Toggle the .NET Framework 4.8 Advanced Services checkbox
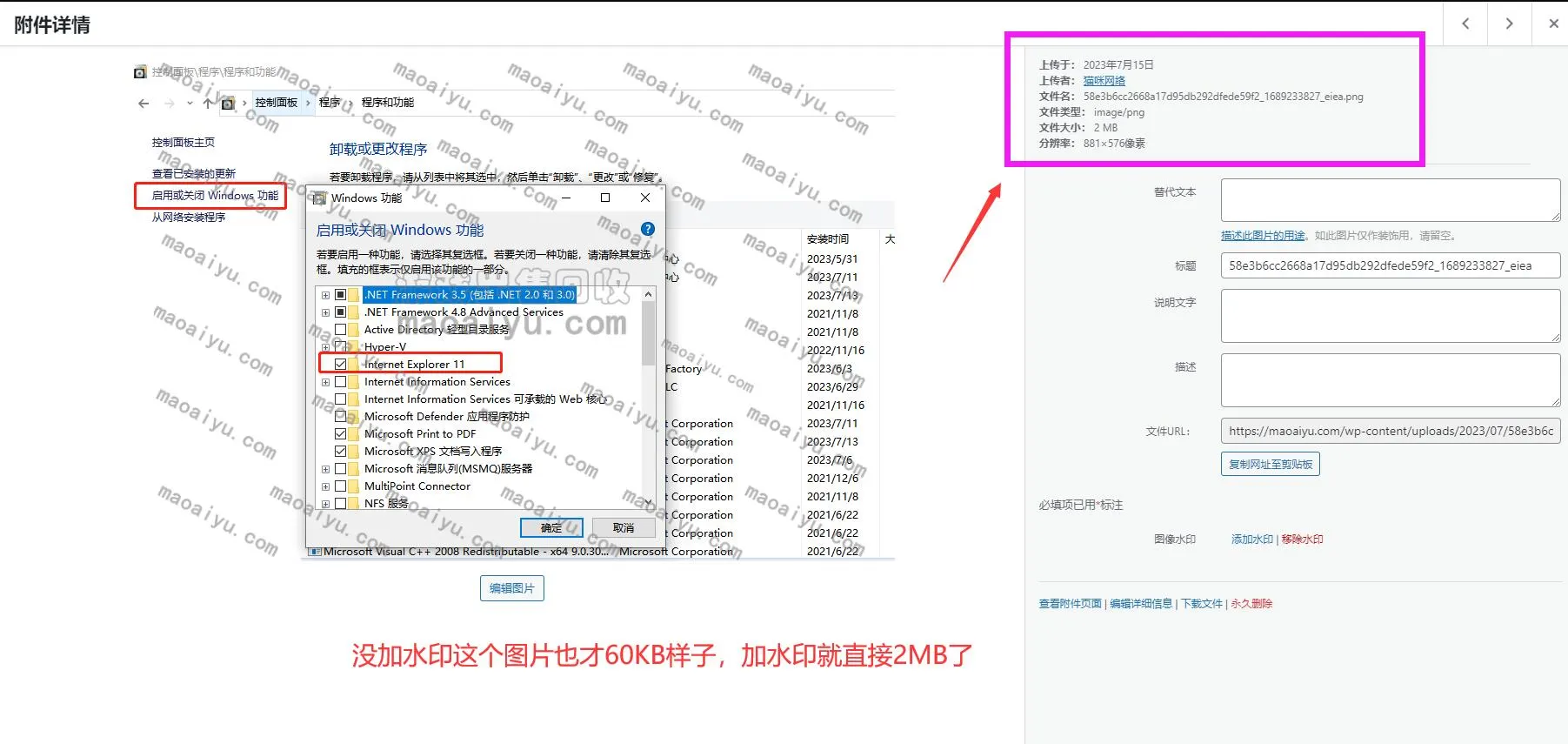This screenshot has width=1568, height=744. point(341,312)
